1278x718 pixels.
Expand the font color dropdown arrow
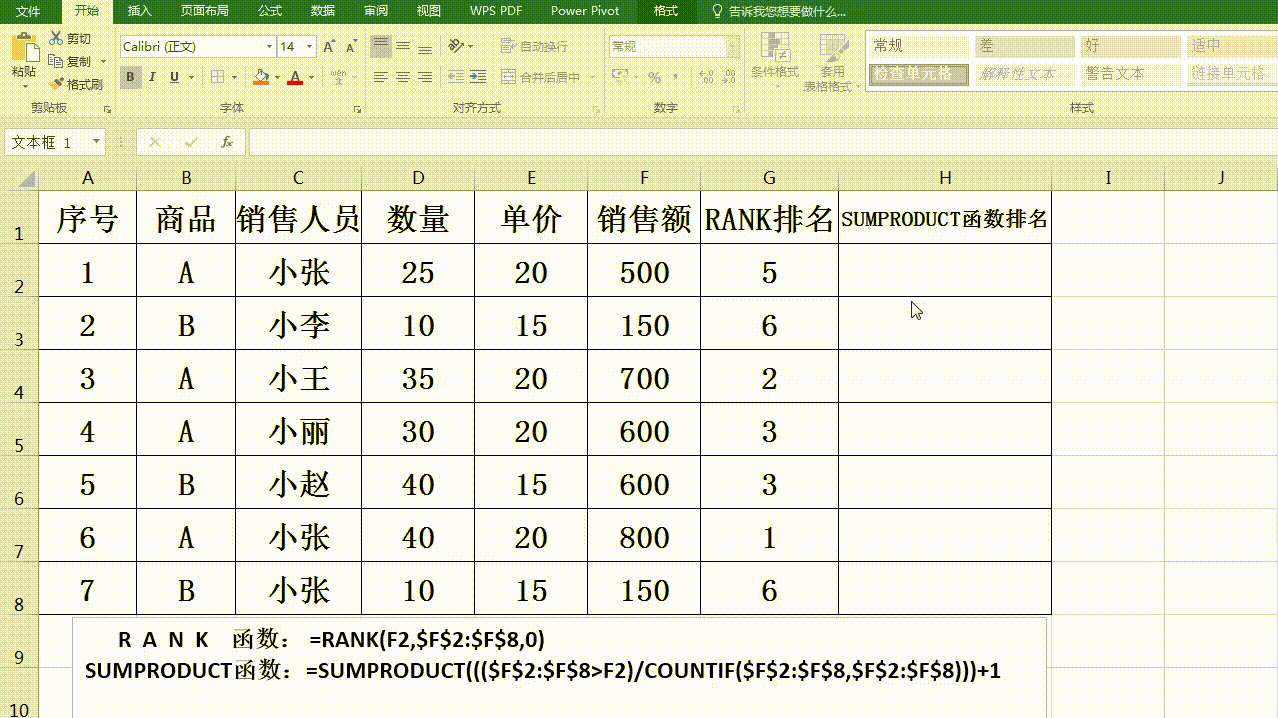tap(311, 77)
